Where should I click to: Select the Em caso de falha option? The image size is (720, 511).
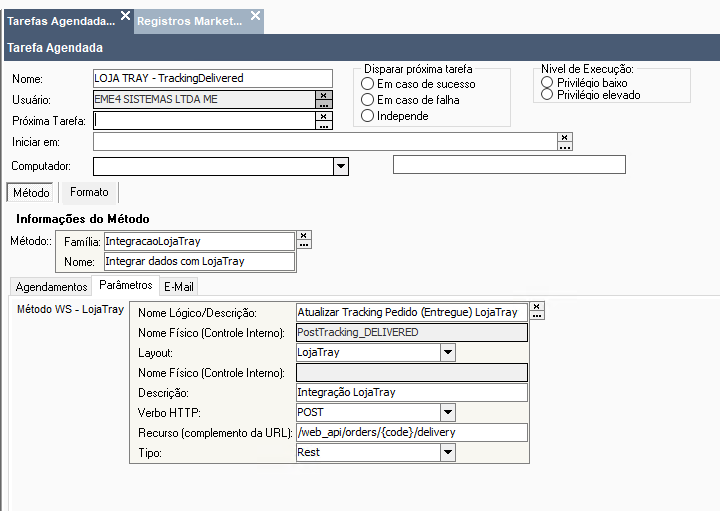tap(367, 100)
